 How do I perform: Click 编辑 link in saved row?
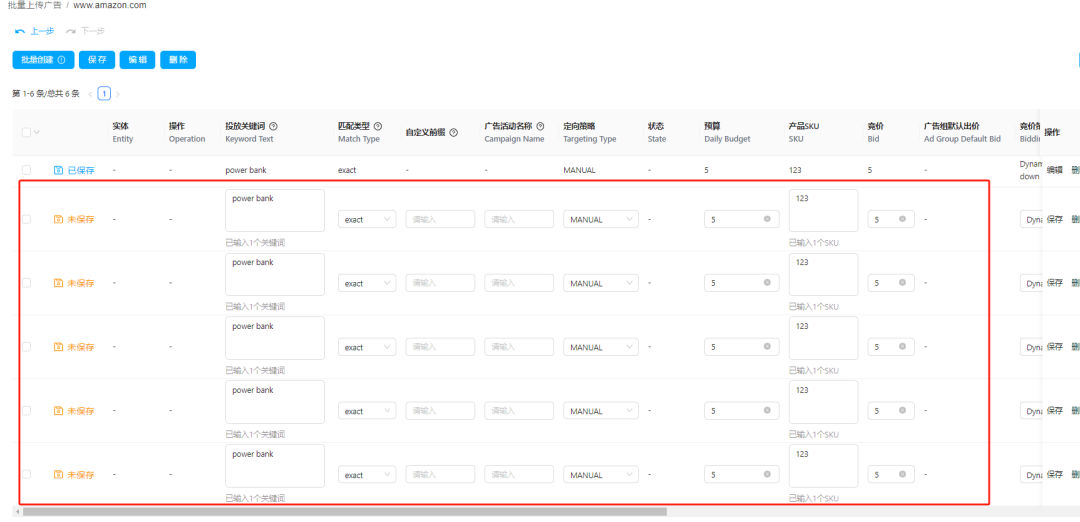[x=1055, y=170]
